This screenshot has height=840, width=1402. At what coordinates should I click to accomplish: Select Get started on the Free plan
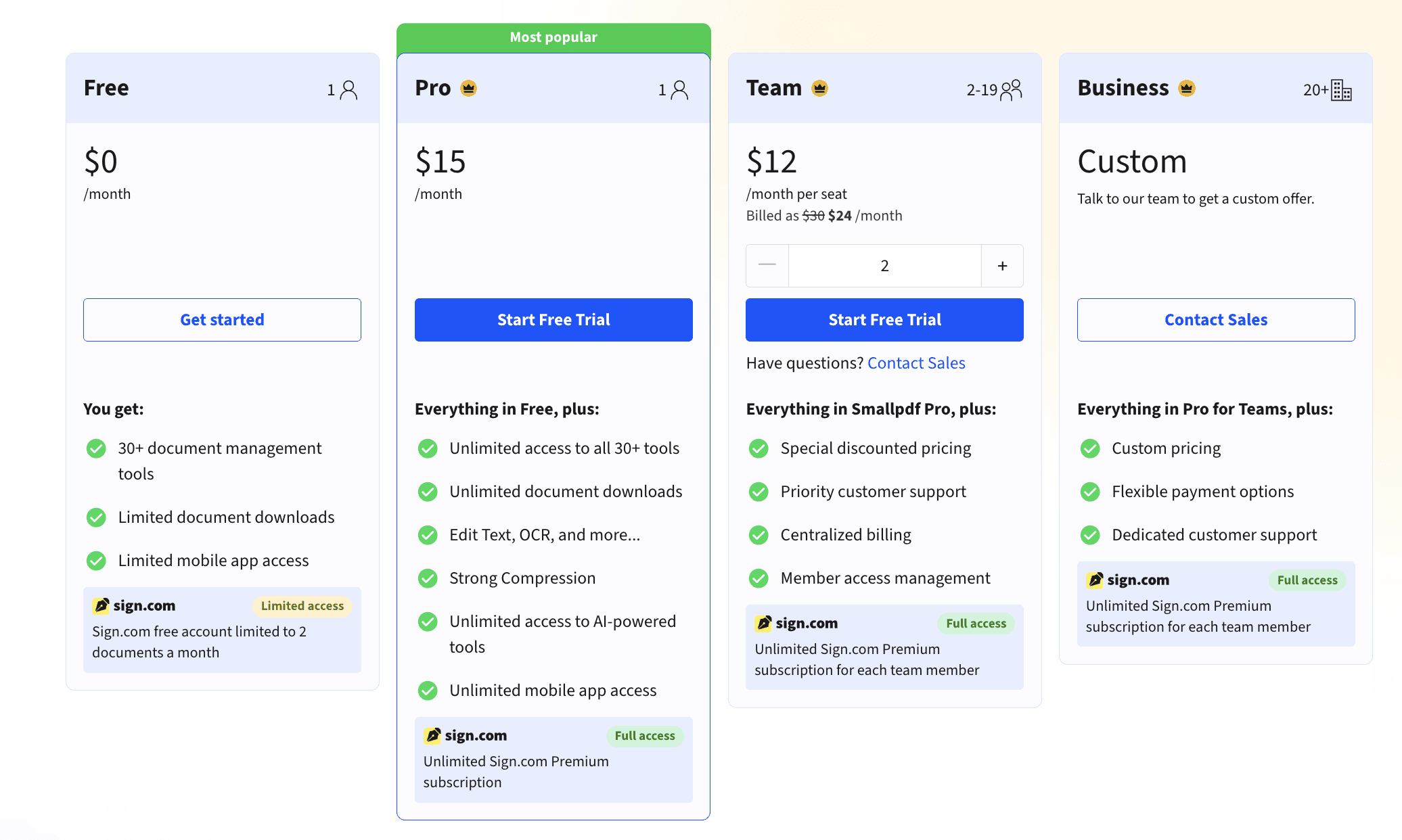coord(222,319)
